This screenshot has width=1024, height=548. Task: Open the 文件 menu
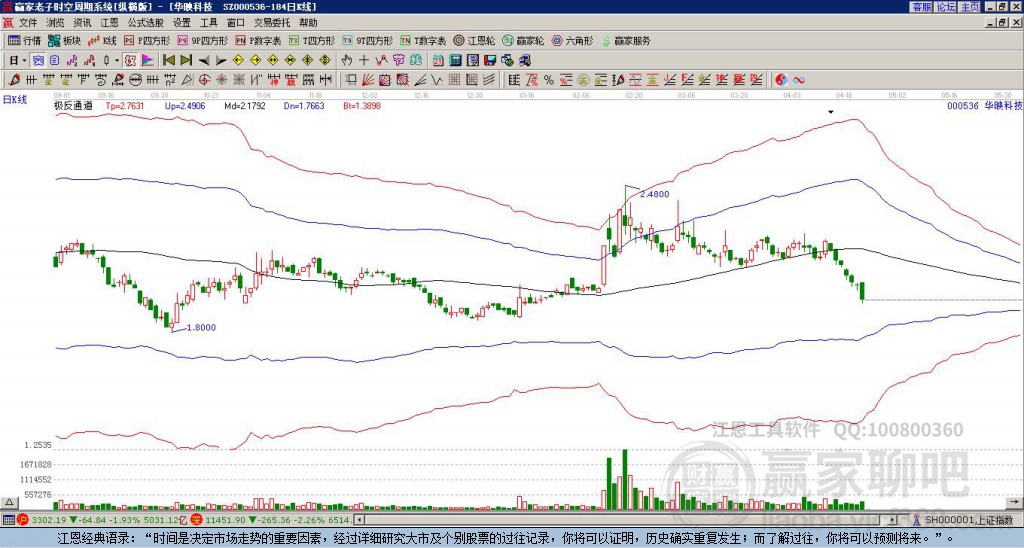click(x=28, y=23)
